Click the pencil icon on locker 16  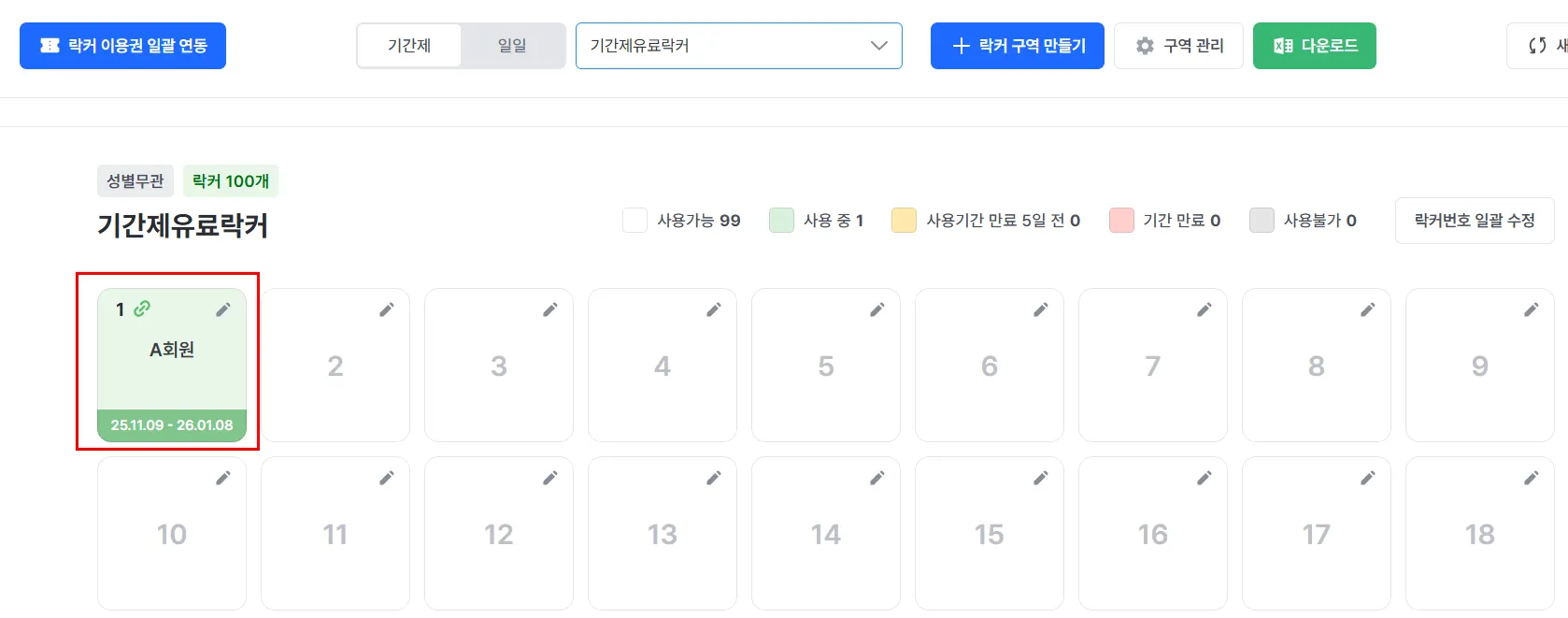click(x=1205, y=478)
